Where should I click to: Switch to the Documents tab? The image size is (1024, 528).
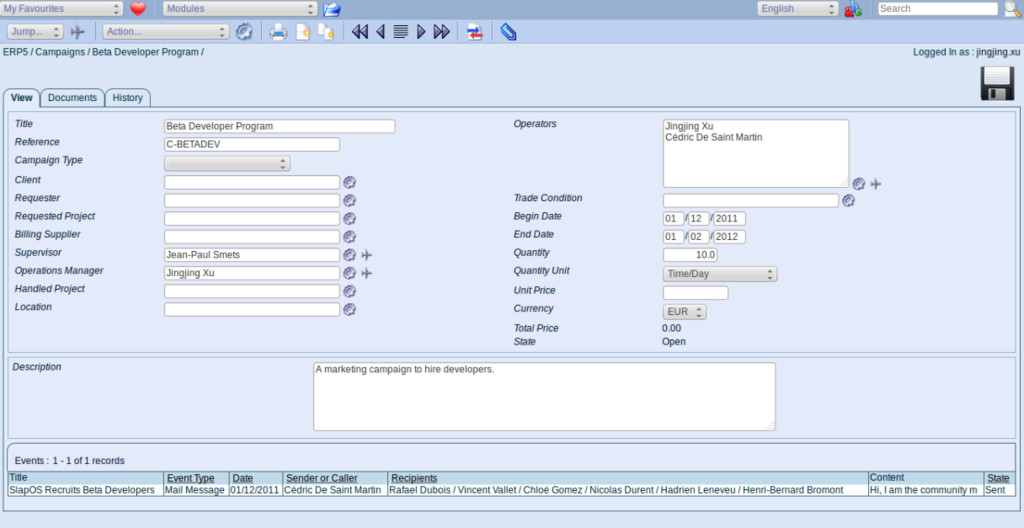(x=72, y=97)
